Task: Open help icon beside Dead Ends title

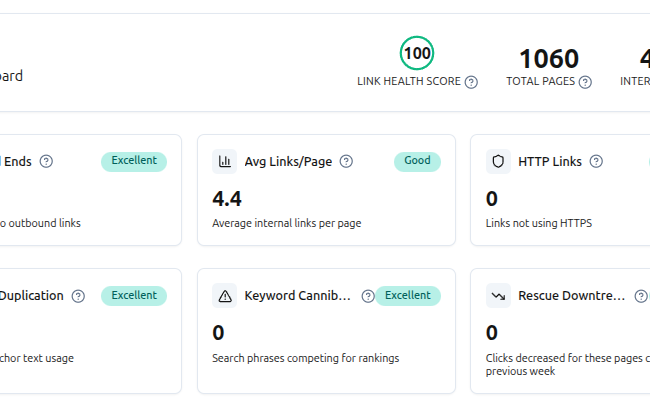Action: pyautogui.click(x=46, y=161)
